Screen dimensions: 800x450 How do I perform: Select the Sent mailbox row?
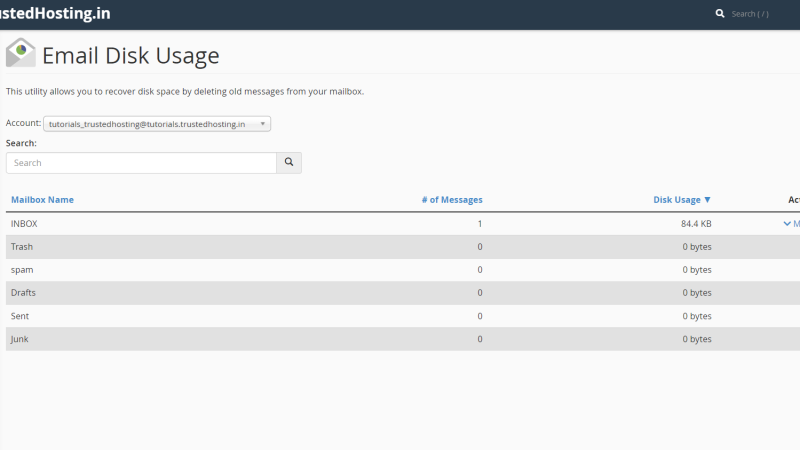click(x=403, y=316)
